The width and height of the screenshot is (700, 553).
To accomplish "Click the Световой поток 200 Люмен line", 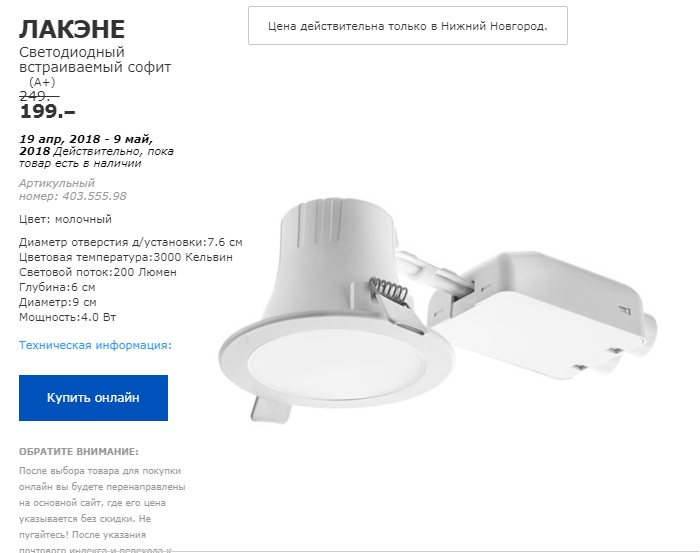I will tap(97, 272).
